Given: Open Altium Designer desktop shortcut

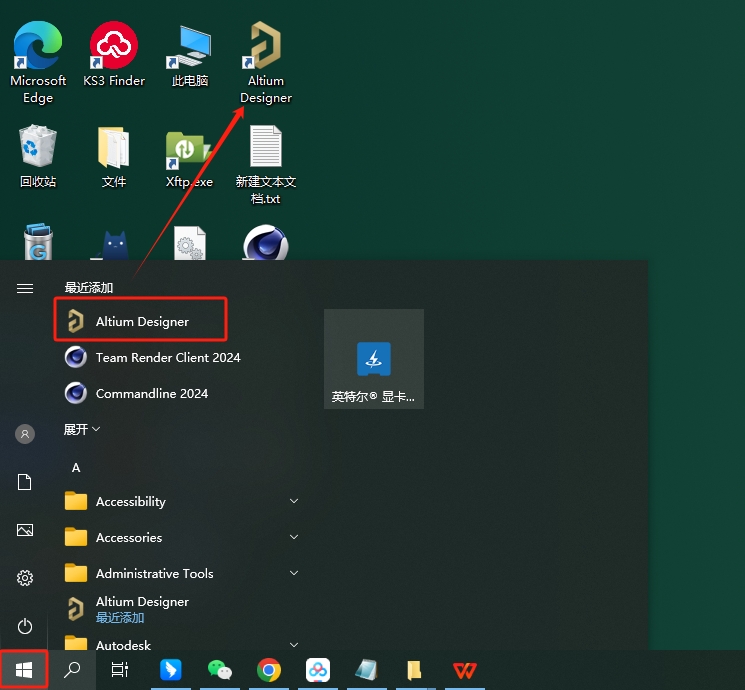Looking at the screenshot, I should tap(265, 63).
